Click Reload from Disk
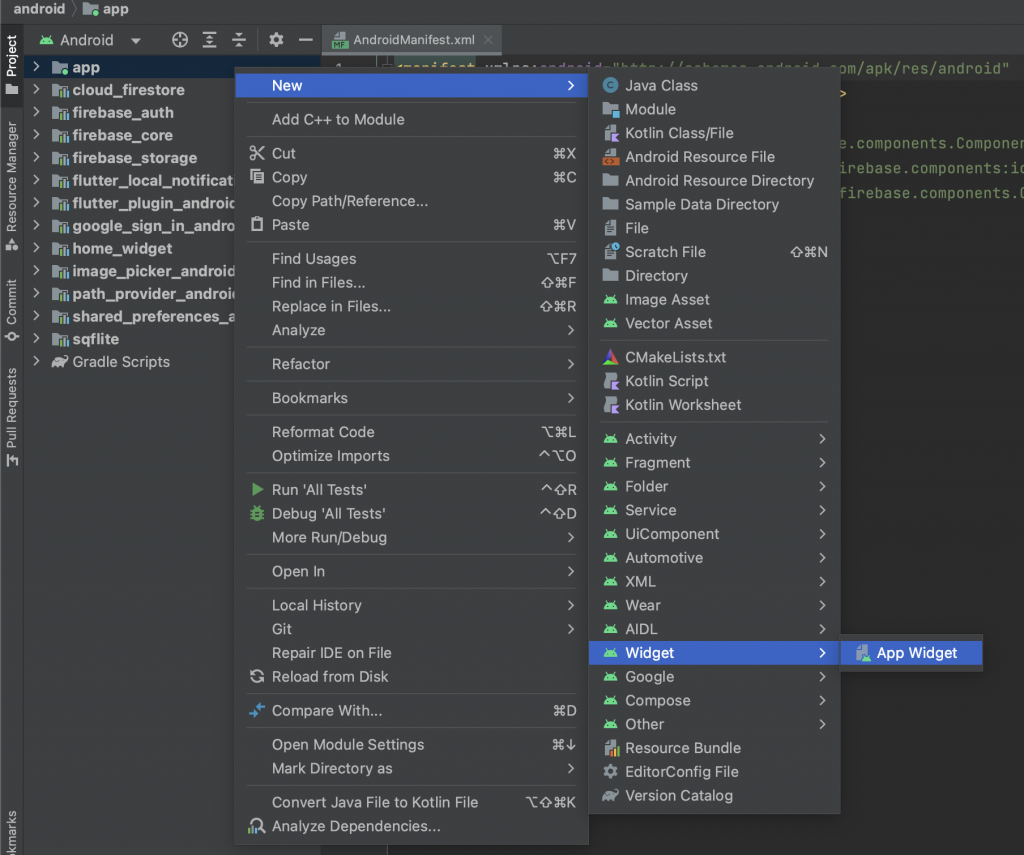 [x=411, y=677]
